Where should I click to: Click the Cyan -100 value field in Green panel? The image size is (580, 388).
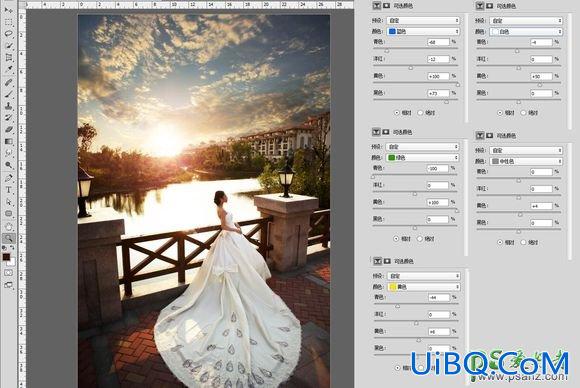(437, 168)
